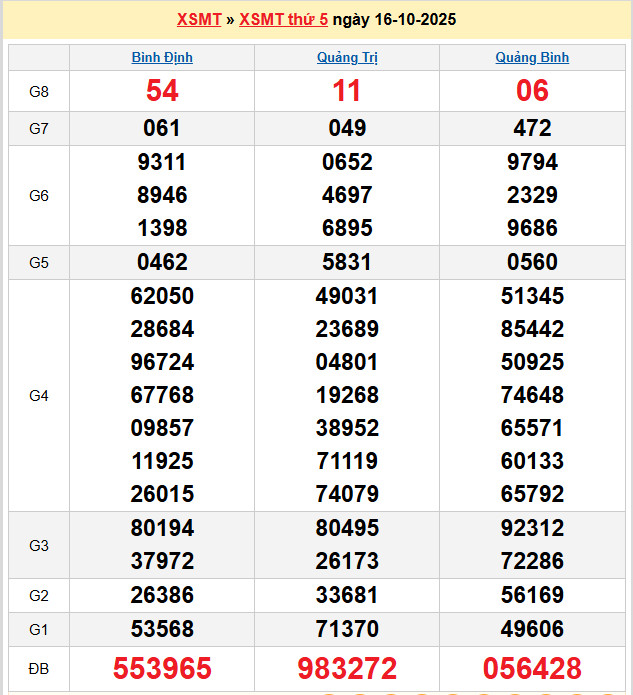
Task: Select the special prize number 056428
Action: [532, 669]
